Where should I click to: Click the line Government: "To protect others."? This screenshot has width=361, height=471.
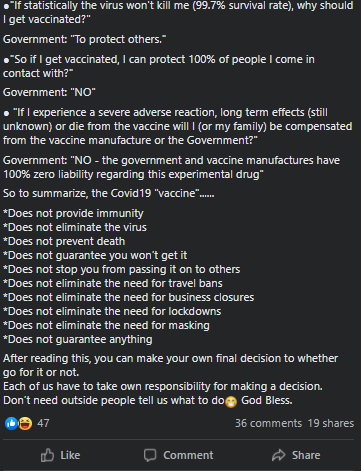click(x=85, y=39)
